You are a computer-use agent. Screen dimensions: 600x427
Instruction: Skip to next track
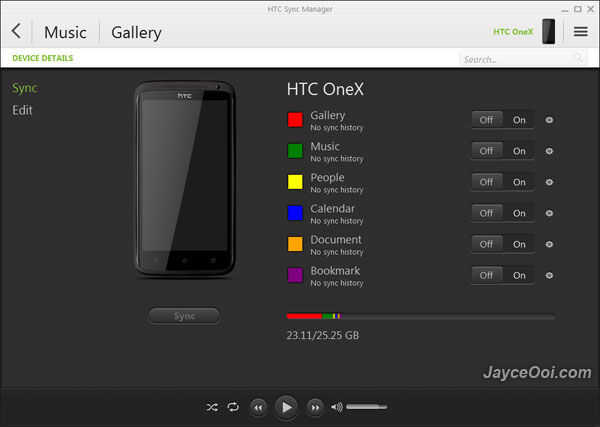pyautogui.click(x=315, y=407)
